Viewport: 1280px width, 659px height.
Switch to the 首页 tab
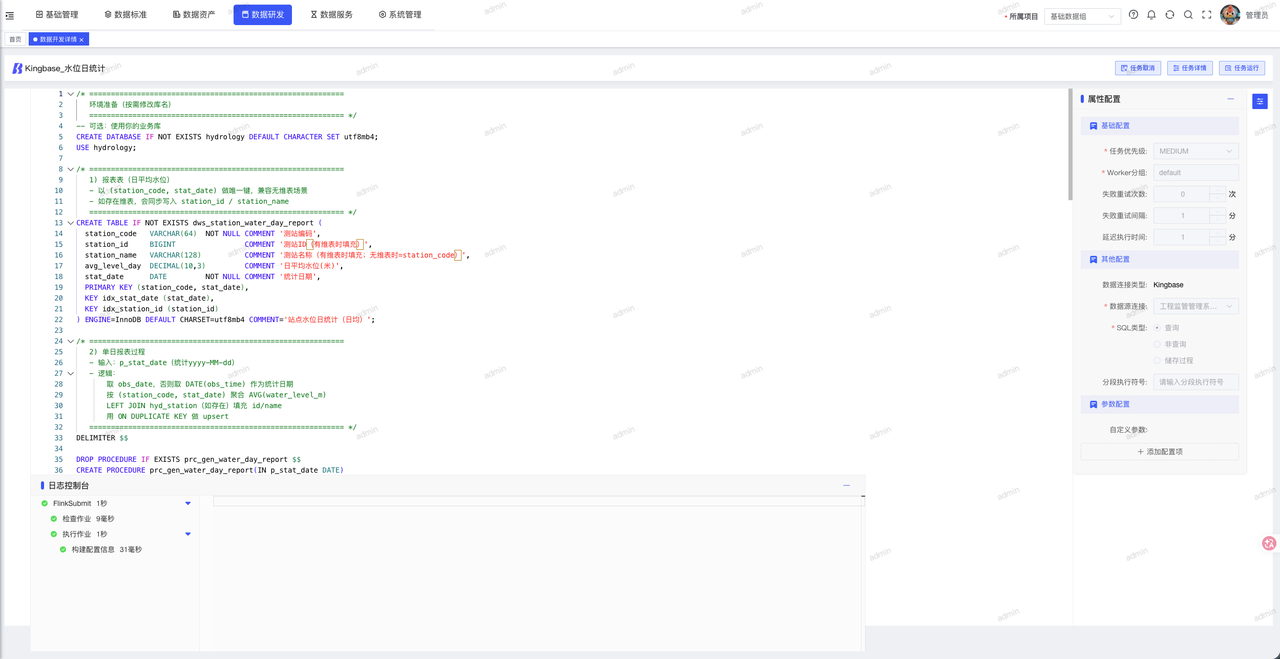(15, 39)
